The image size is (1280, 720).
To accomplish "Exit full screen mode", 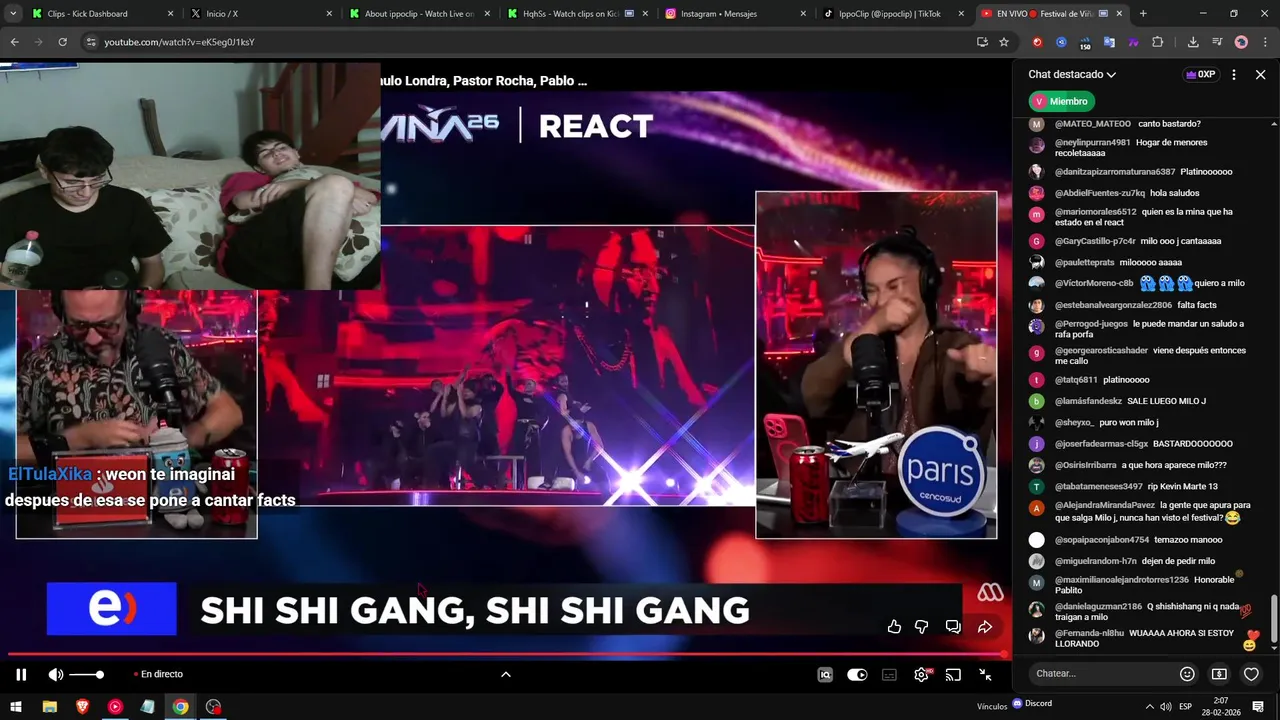I will click(x=985, y=675).
